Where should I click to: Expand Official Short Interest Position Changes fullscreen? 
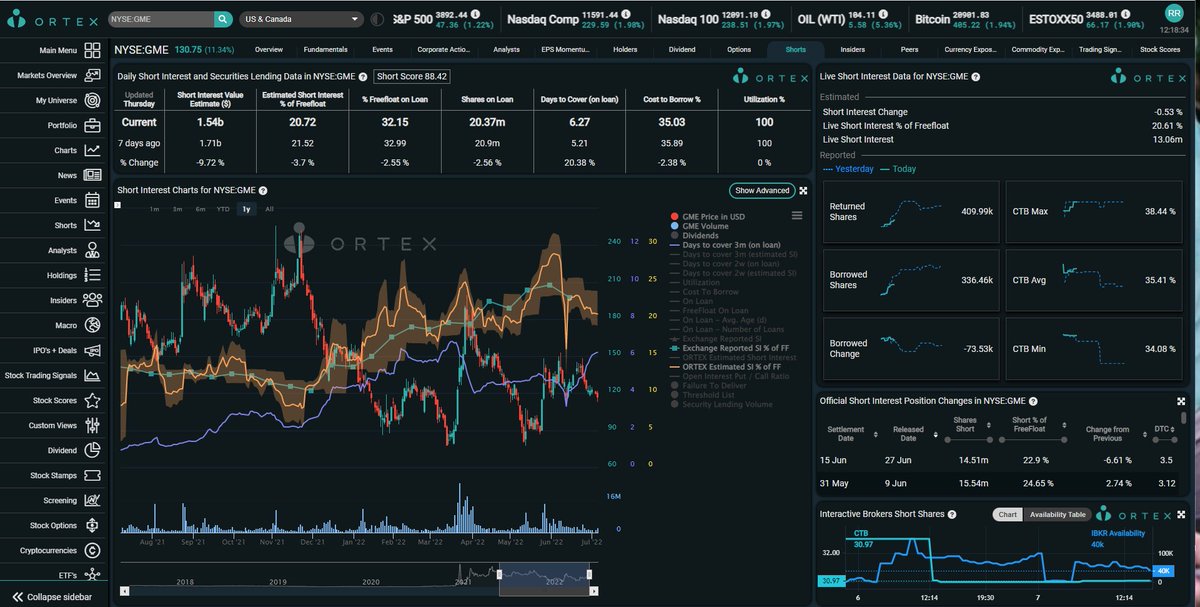(x=1181, y=400)
